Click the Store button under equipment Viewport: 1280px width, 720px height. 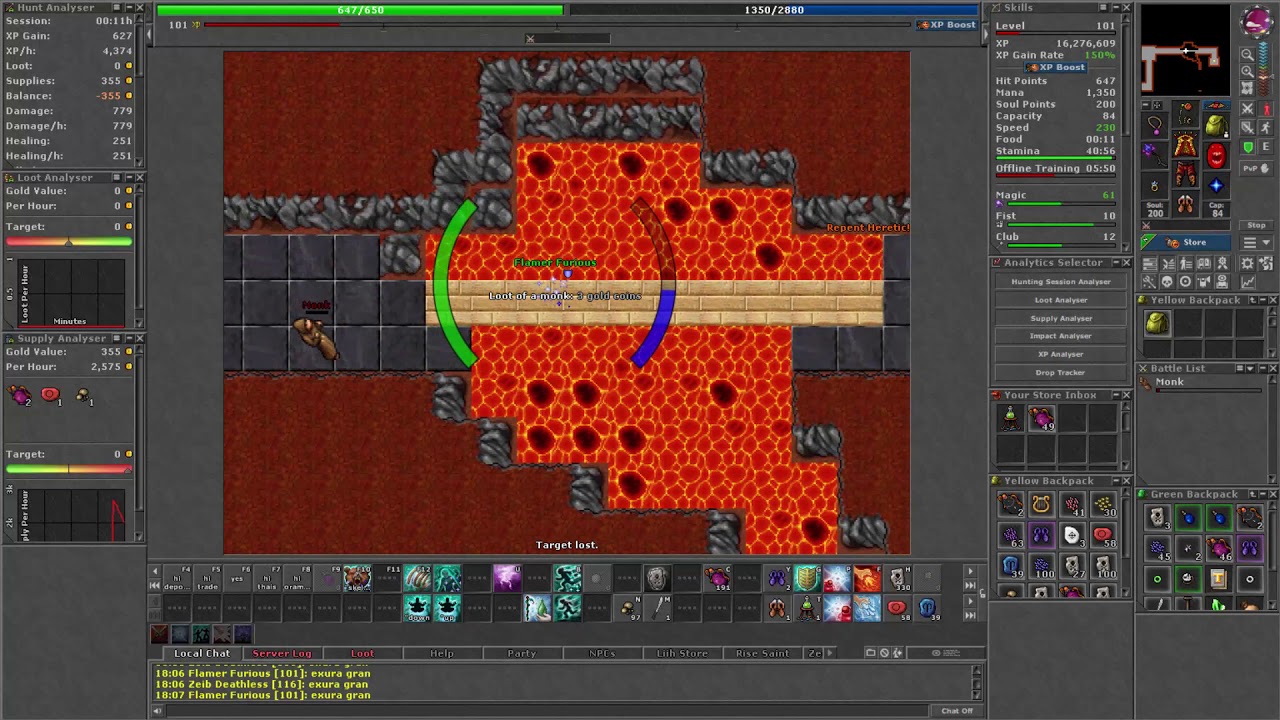tap(1186, 242)
